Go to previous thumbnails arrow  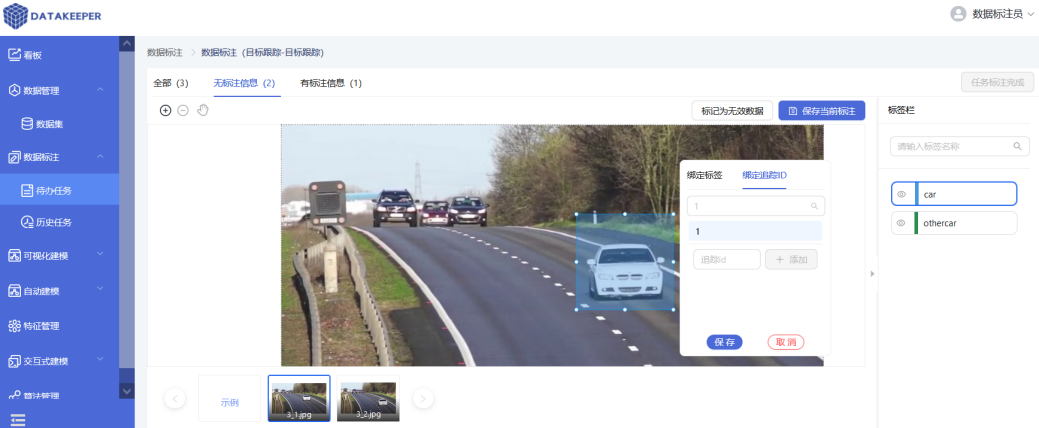coord(175,398)
